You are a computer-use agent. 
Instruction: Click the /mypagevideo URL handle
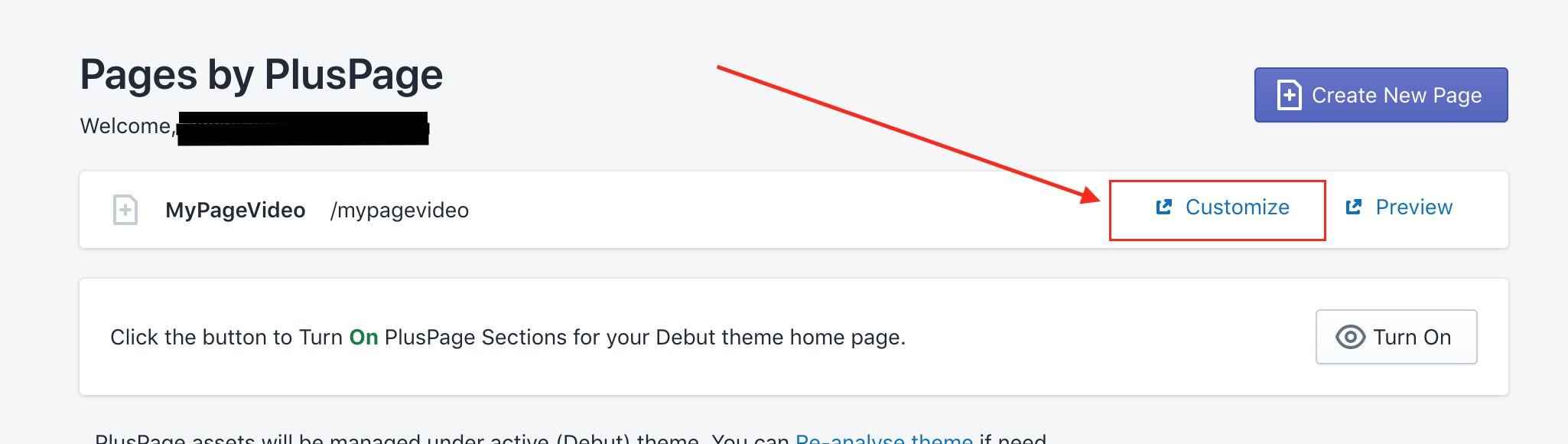399,211
